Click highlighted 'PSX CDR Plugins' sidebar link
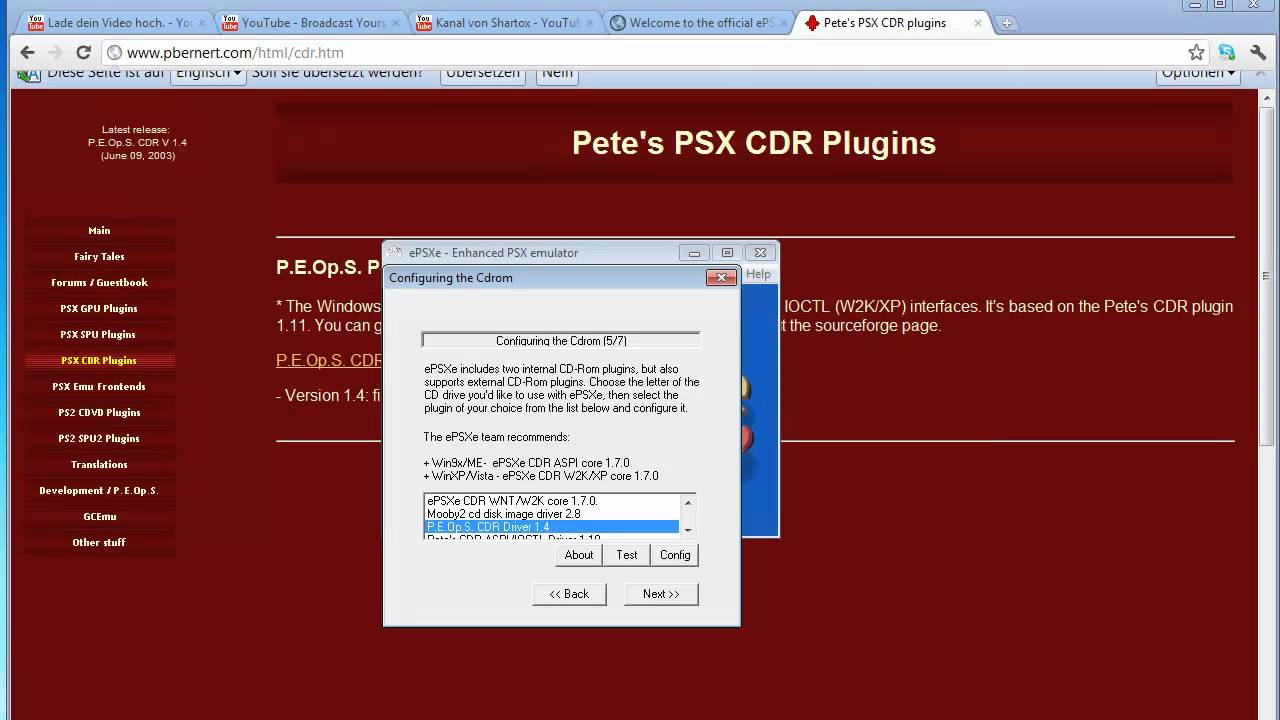This screenshot has width=1280, height=720. (99, 361)
